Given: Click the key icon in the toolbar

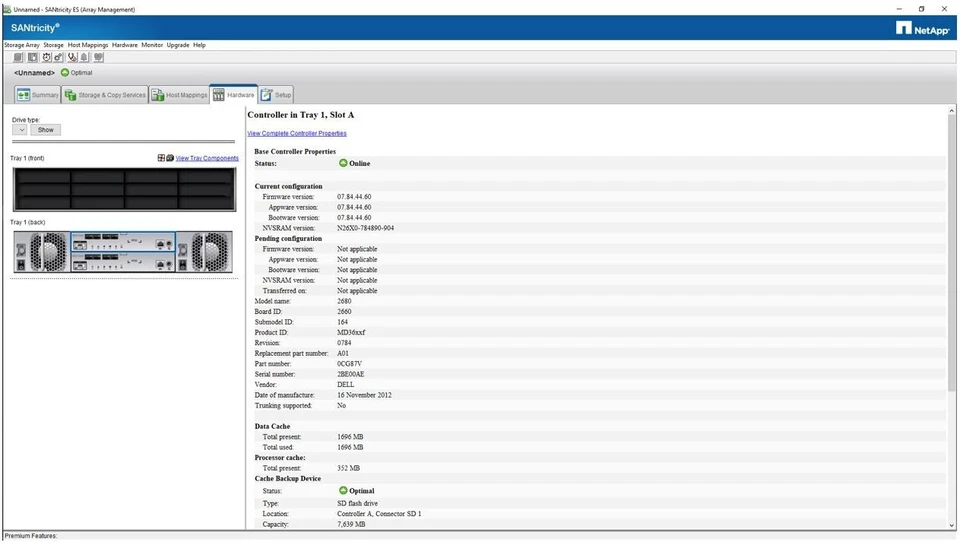Looking at the screenshot, I should point(58,57).
